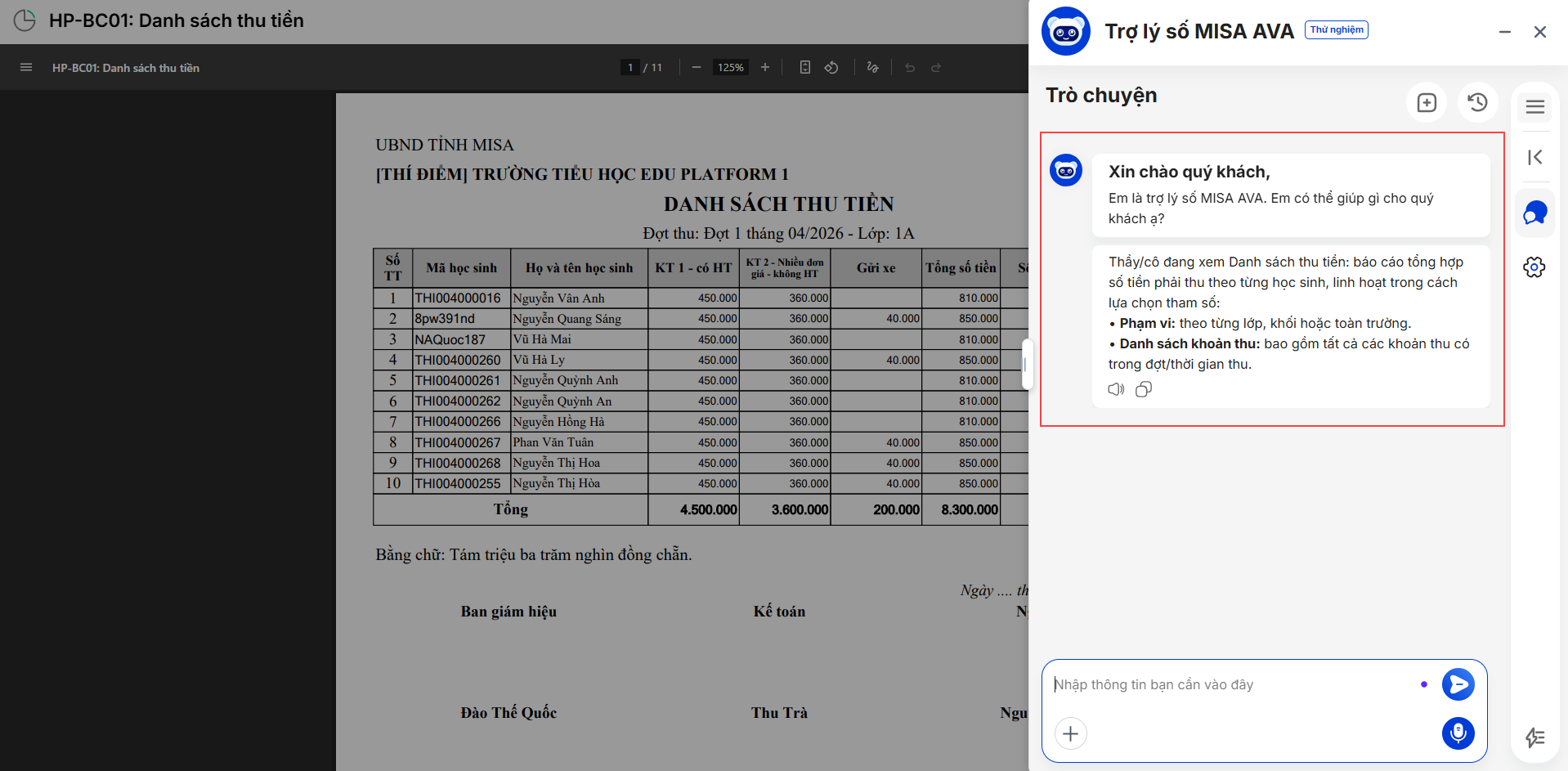Activate the microphone voice input
The image size is (1568, 771).
pyautogui.click(x=1457, y=733)
